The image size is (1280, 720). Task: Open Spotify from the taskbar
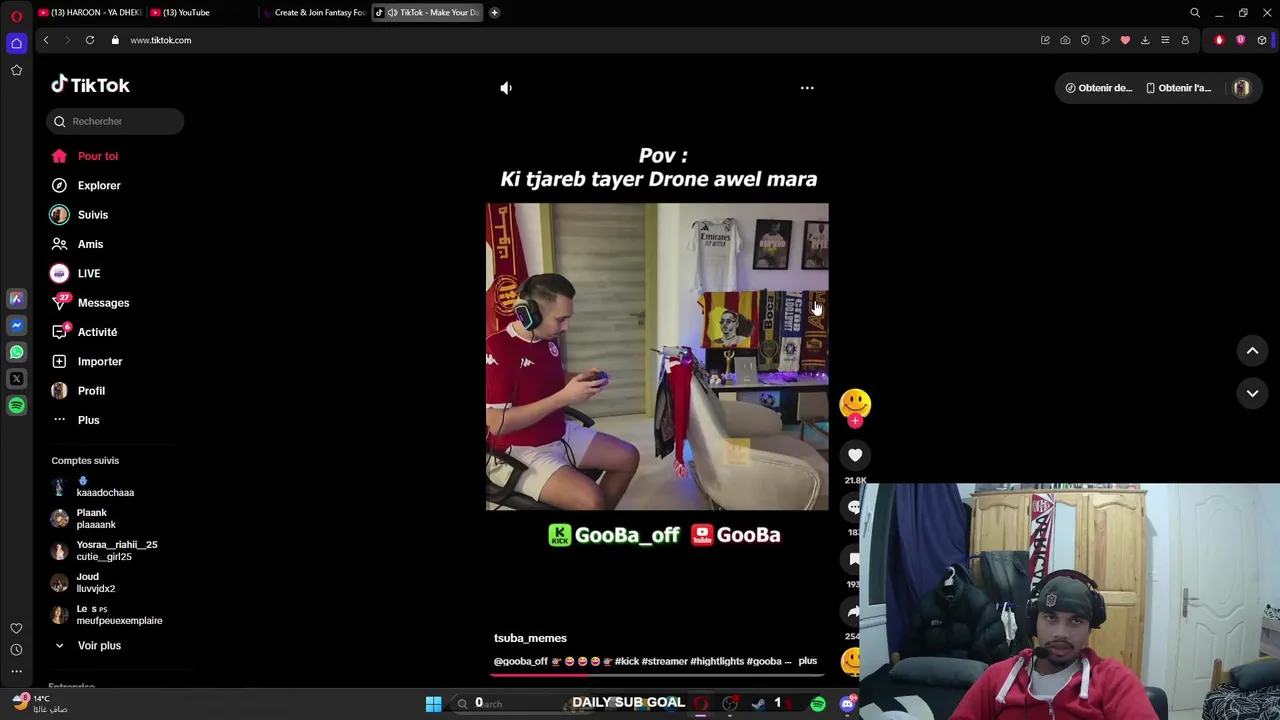click(818, 704)
